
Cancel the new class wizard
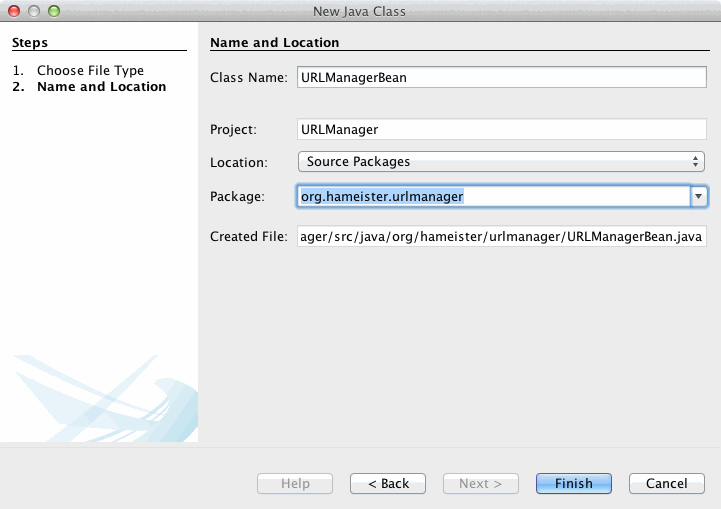pyautogui.click(x=666, y=483)
